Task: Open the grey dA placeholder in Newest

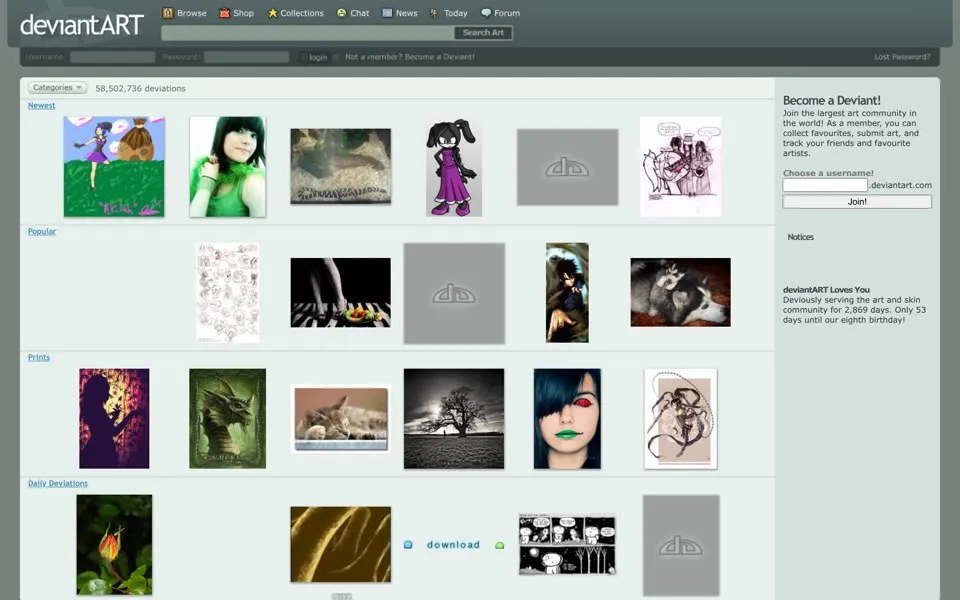Action: coord(568,167)
